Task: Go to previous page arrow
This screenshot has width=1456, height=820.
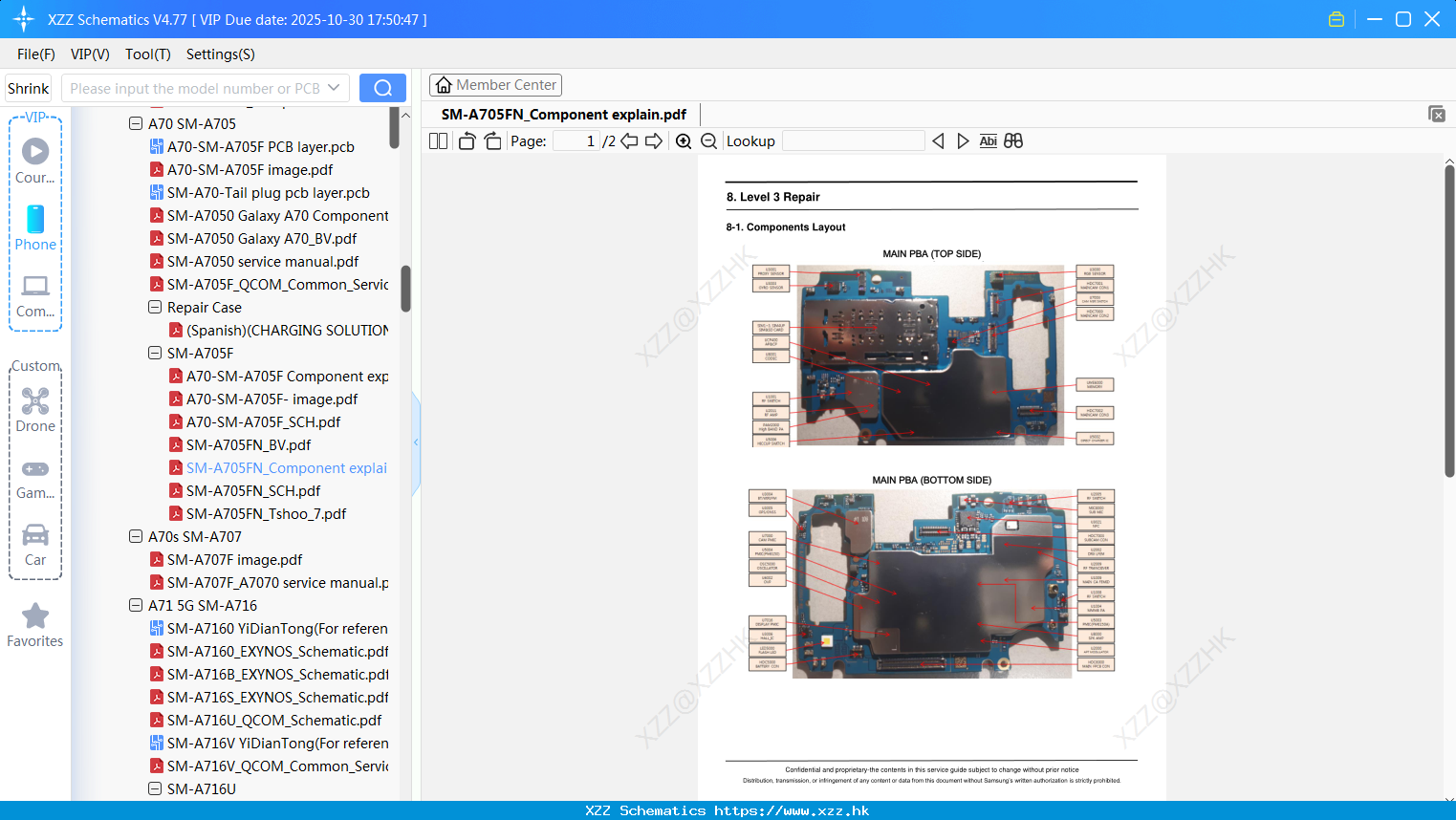Action: (629, 141)
